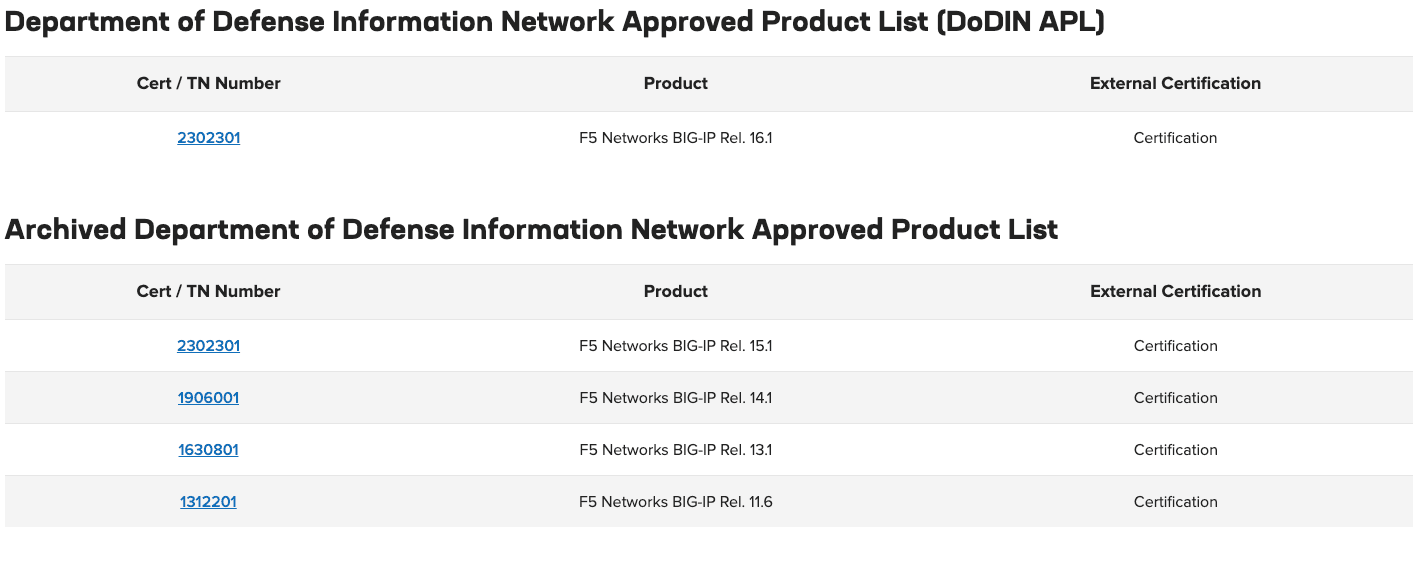Open the 1906001 certificate link
The width and height of the screenshot is (1413, 570).
point(208,398)
